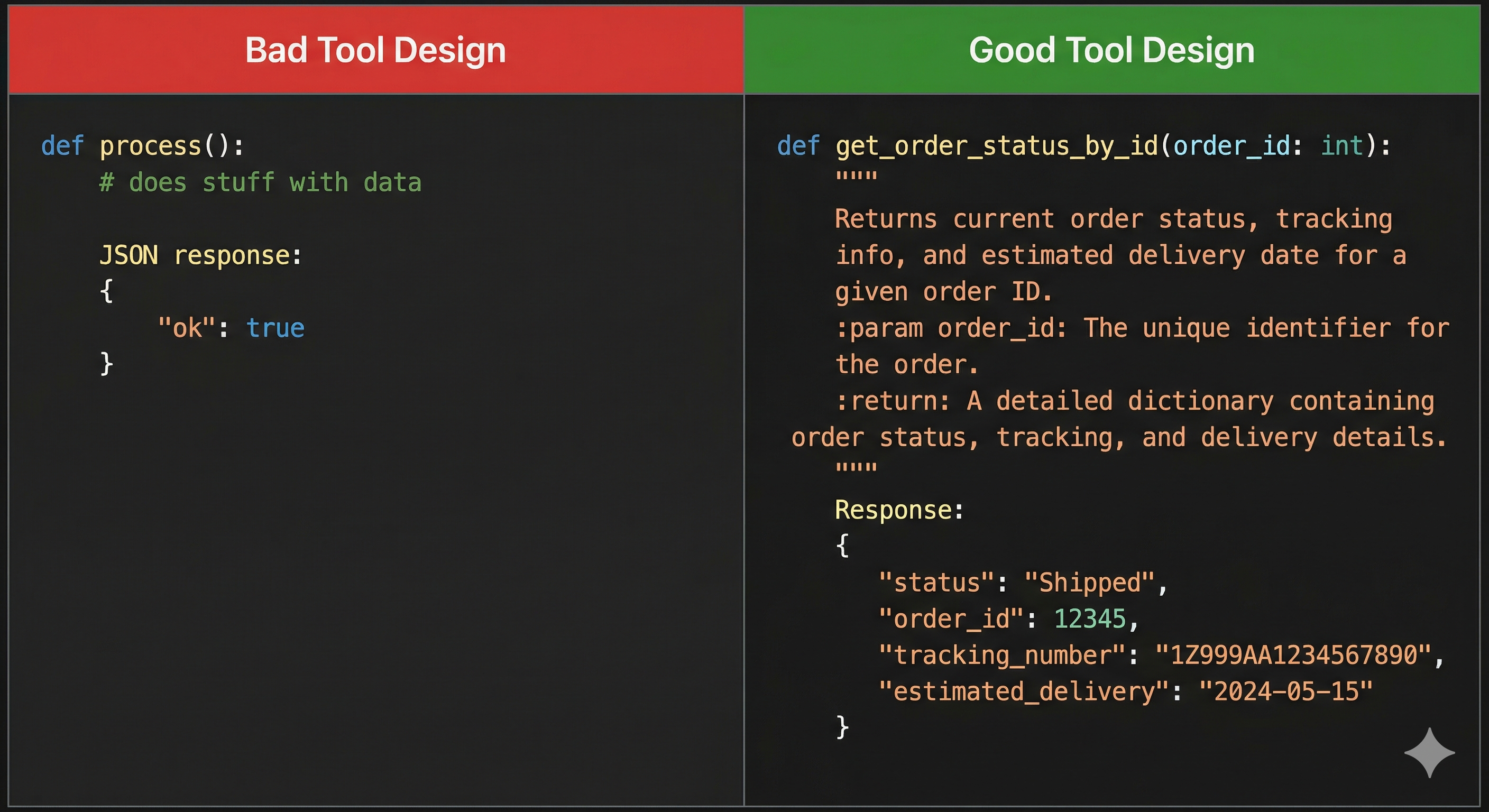This screenshot has width=1489, height=812.
Task: Click the closing brace after "estimated_delivery"
Action: (843, 727)
